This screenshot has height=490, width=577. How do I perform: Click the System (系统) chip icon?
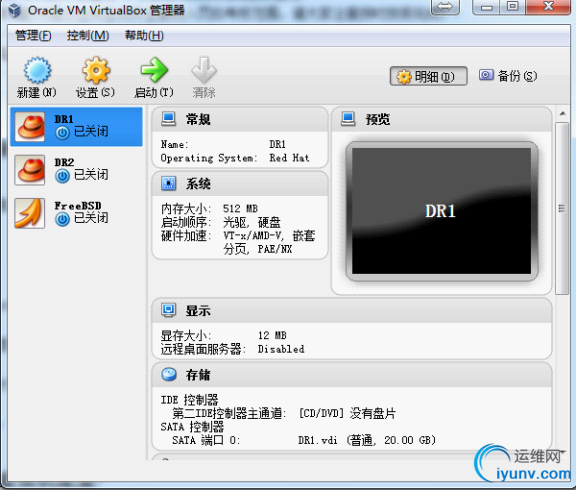pyautogui.click(x=169, y=183)
